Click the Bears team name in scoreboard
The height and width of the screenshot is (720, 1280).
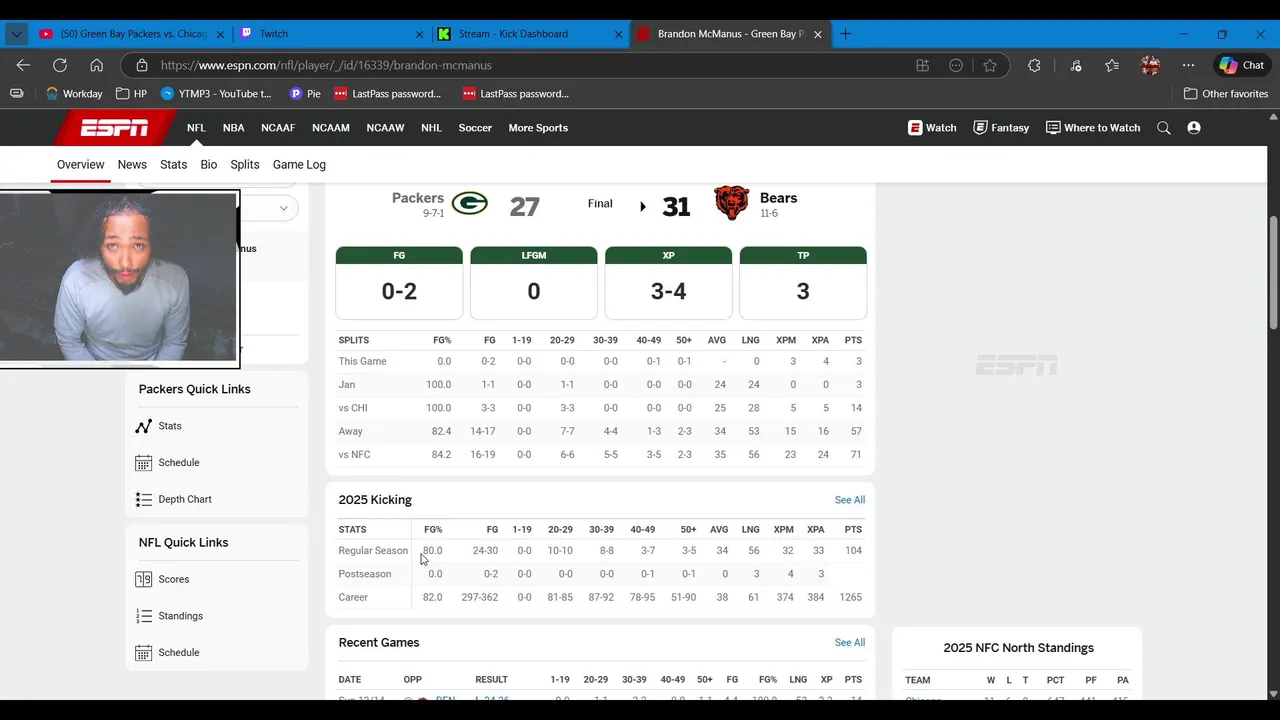coord(778,198)
